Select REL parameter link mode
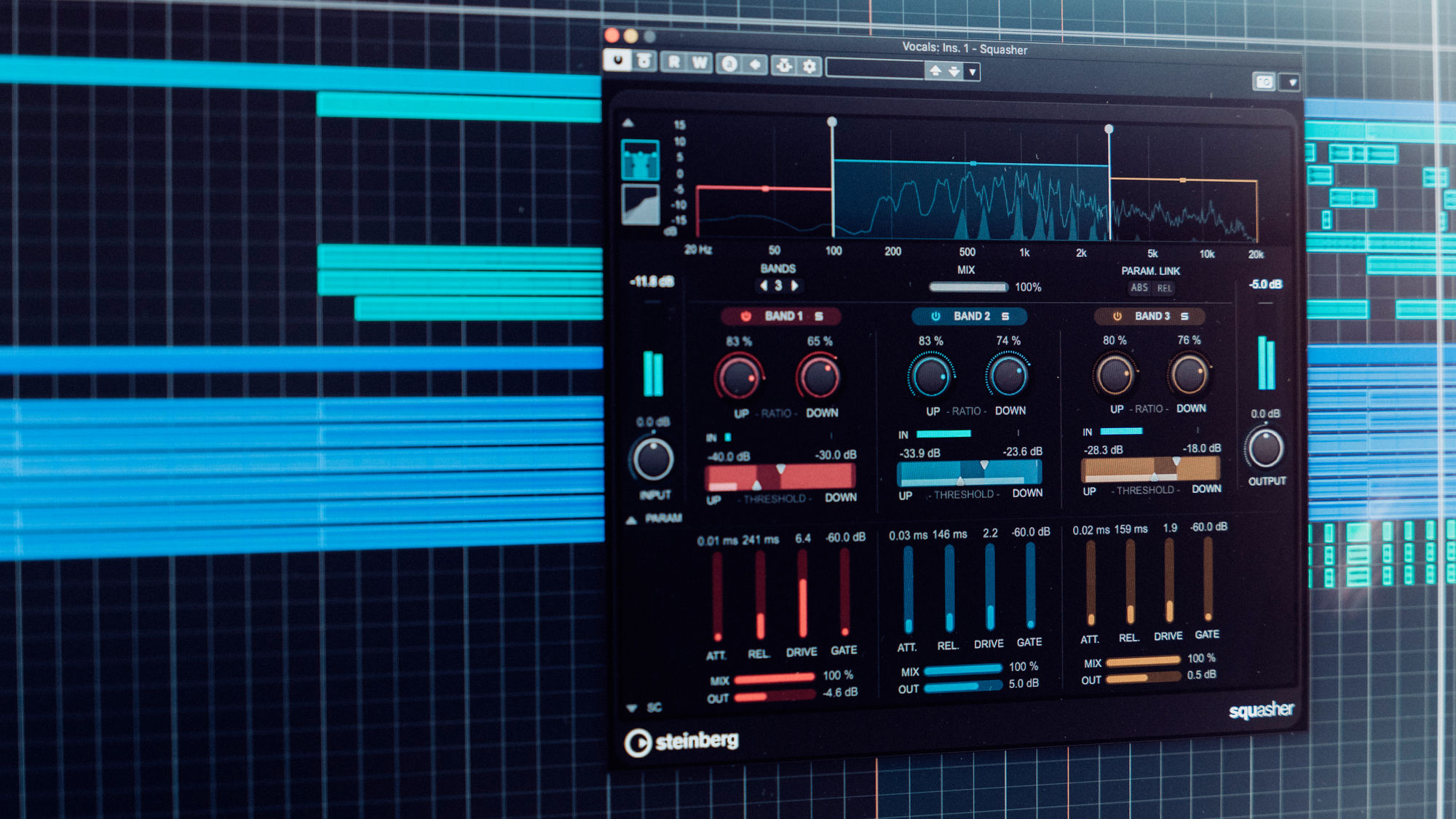 coord(1165,288)
